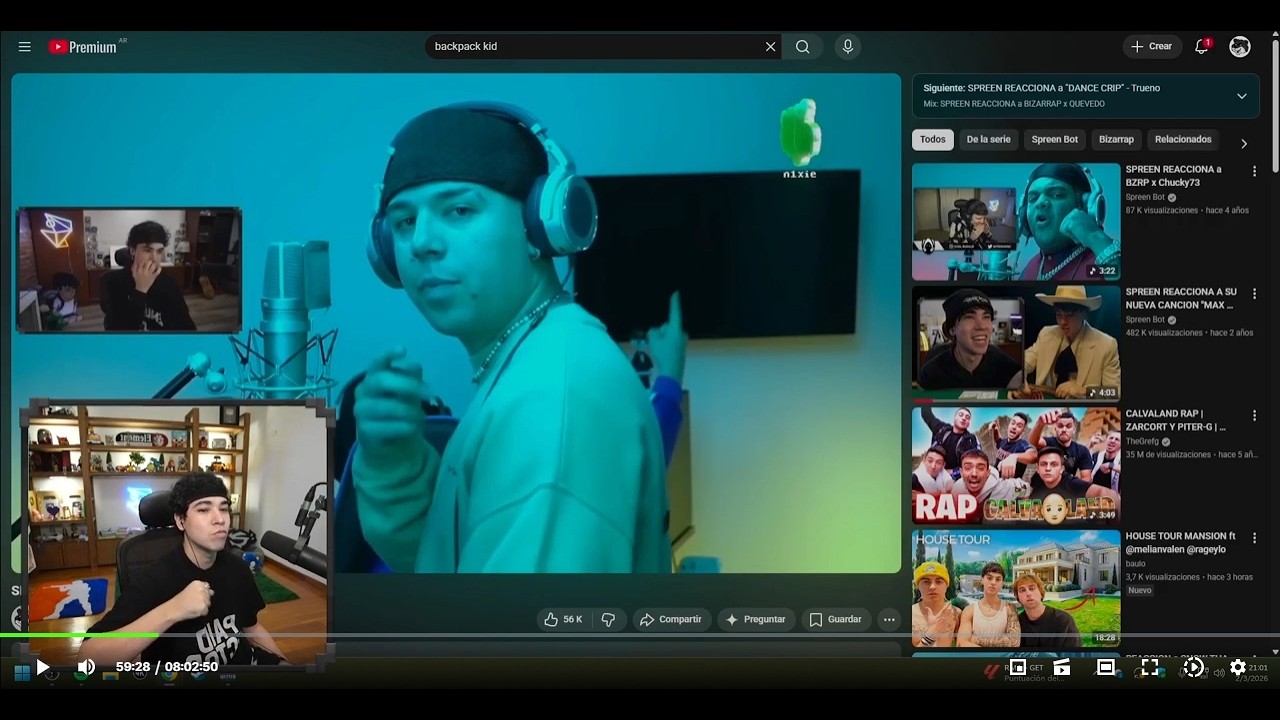The image size is (1280, 720).
Task: Enter fullscreen with corner-brackets icon
Action: [1150, 667]
